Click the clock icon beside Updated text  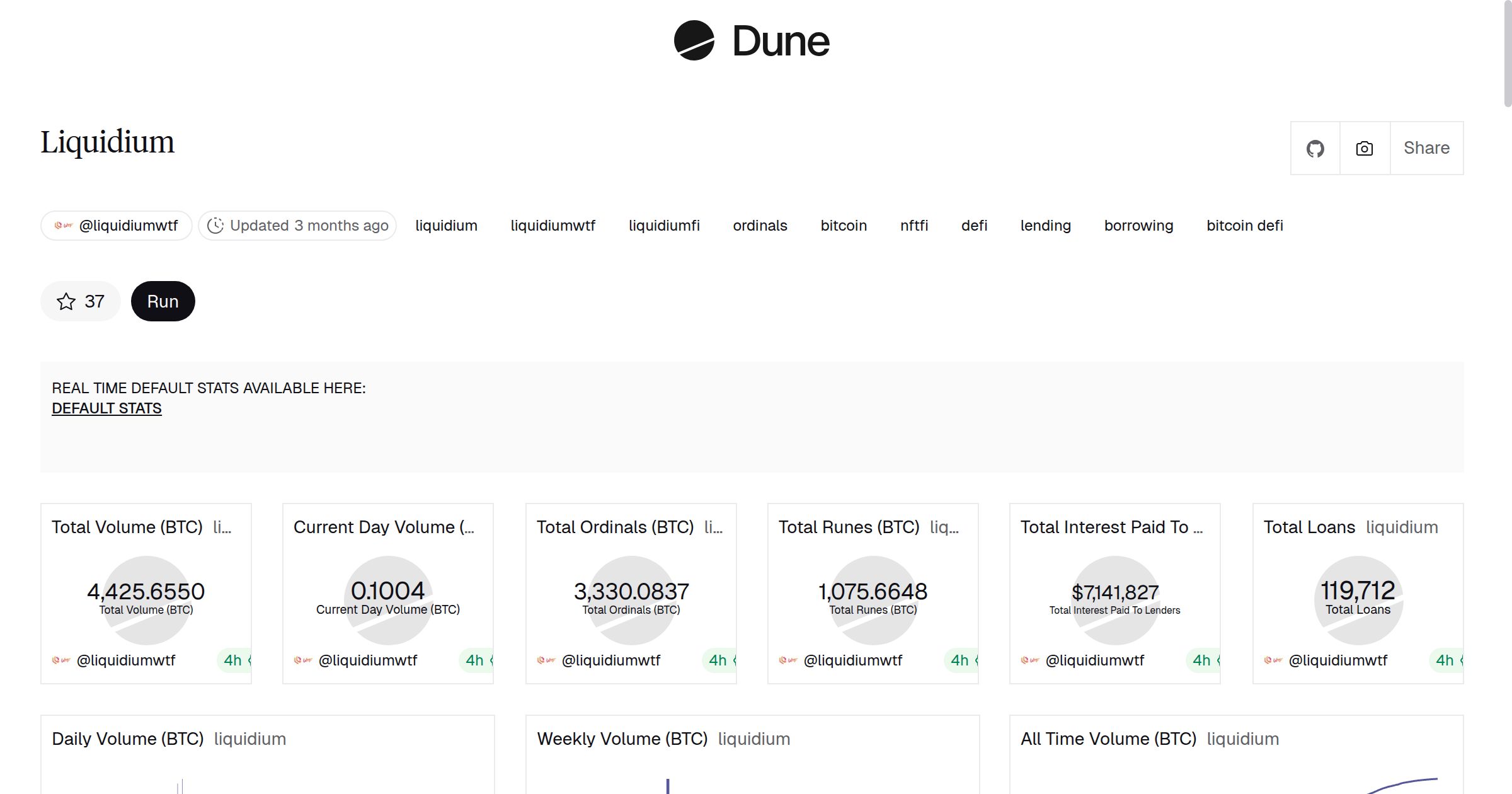click(215, 226)
